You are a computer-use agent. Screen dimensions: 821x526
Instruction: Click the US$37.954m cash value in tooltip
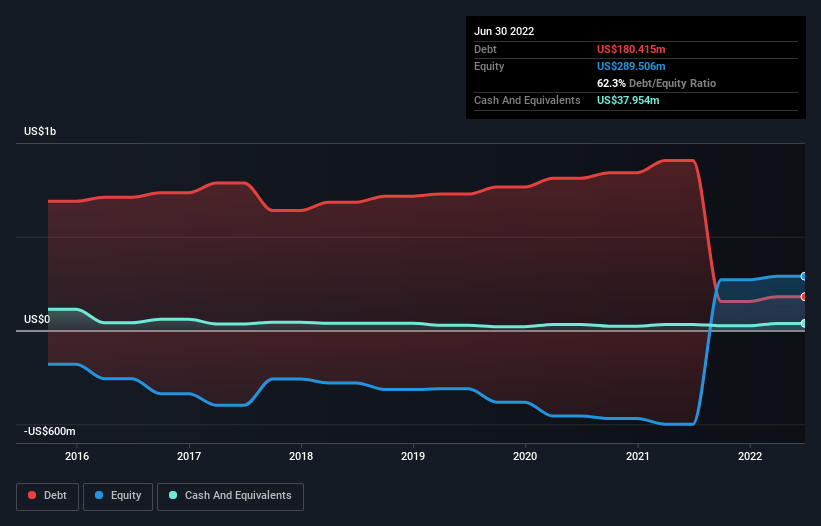click(628, 100)
